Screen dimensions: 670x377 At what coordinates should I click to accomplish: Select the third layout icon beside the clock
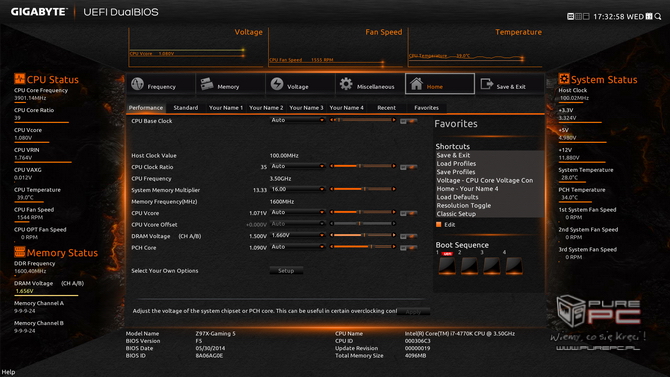click(586, 16)
